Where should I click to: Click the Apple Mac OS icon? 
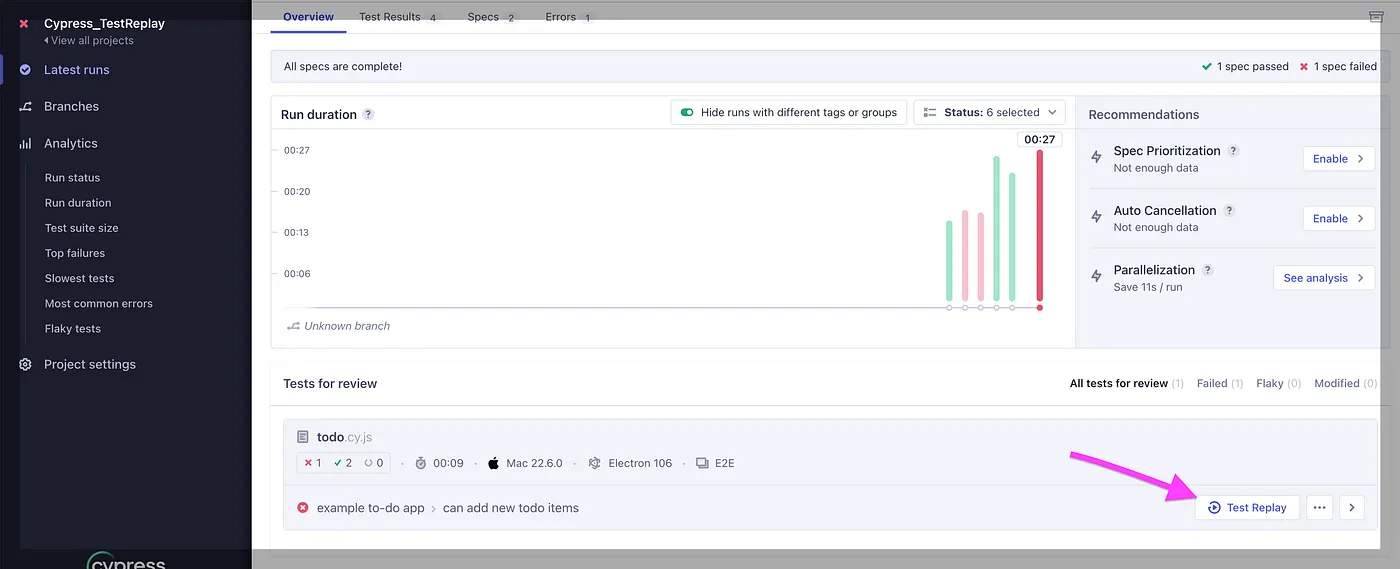click(x=493, y=463)
